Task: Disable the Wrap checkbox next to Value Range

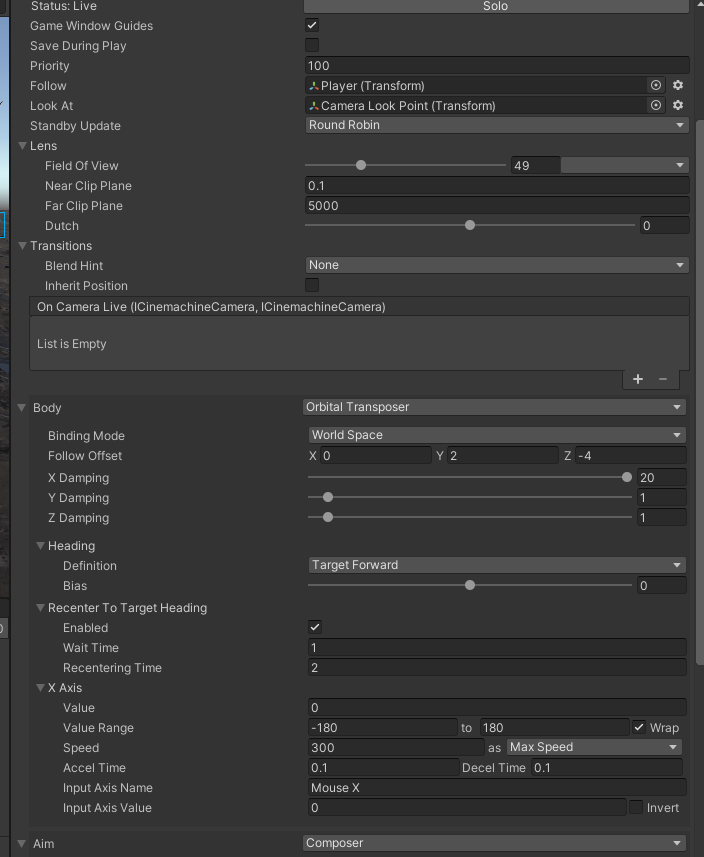Action: tap(637, 727)
